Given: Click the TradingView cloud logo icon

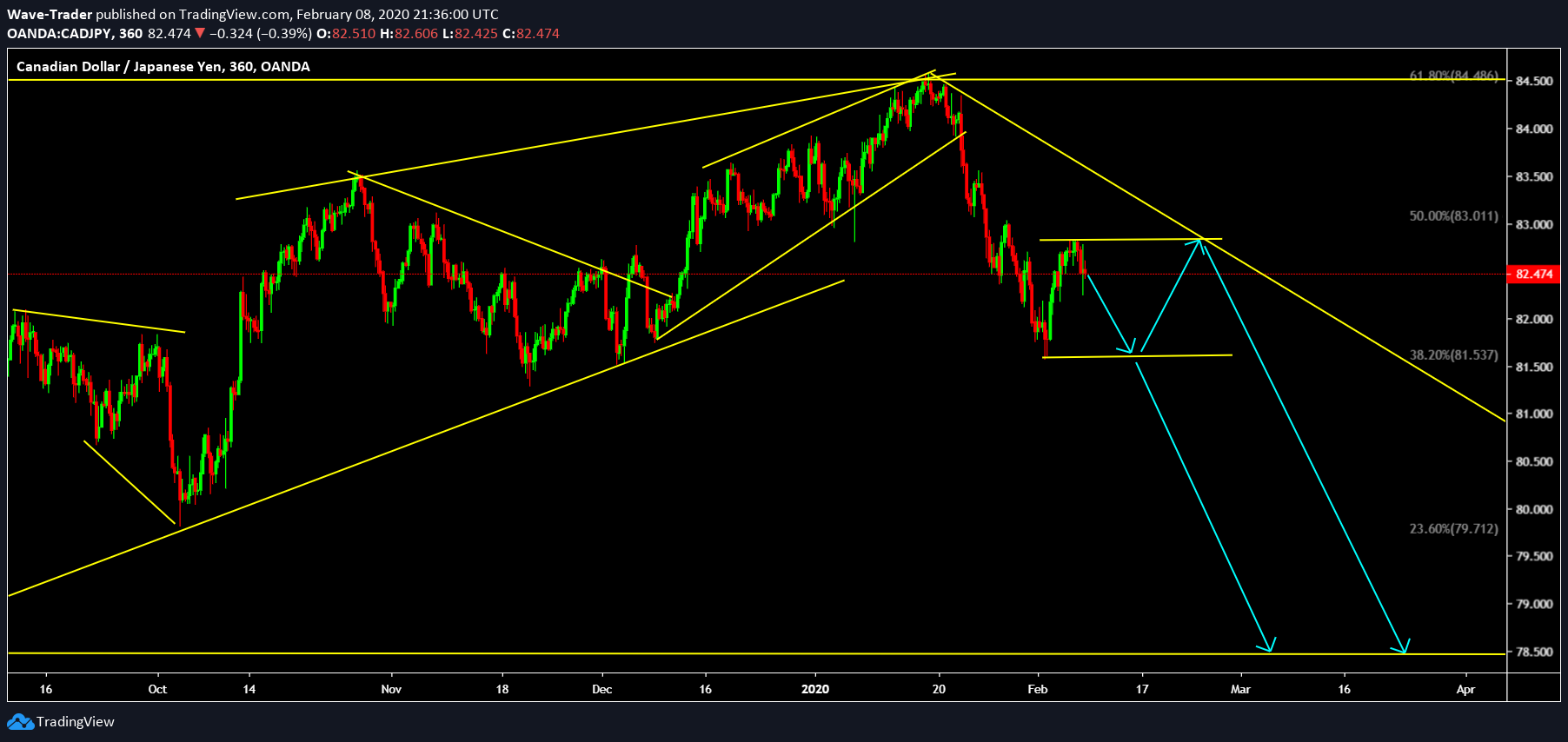Looking at the screenshot, I should coord(20,722).
